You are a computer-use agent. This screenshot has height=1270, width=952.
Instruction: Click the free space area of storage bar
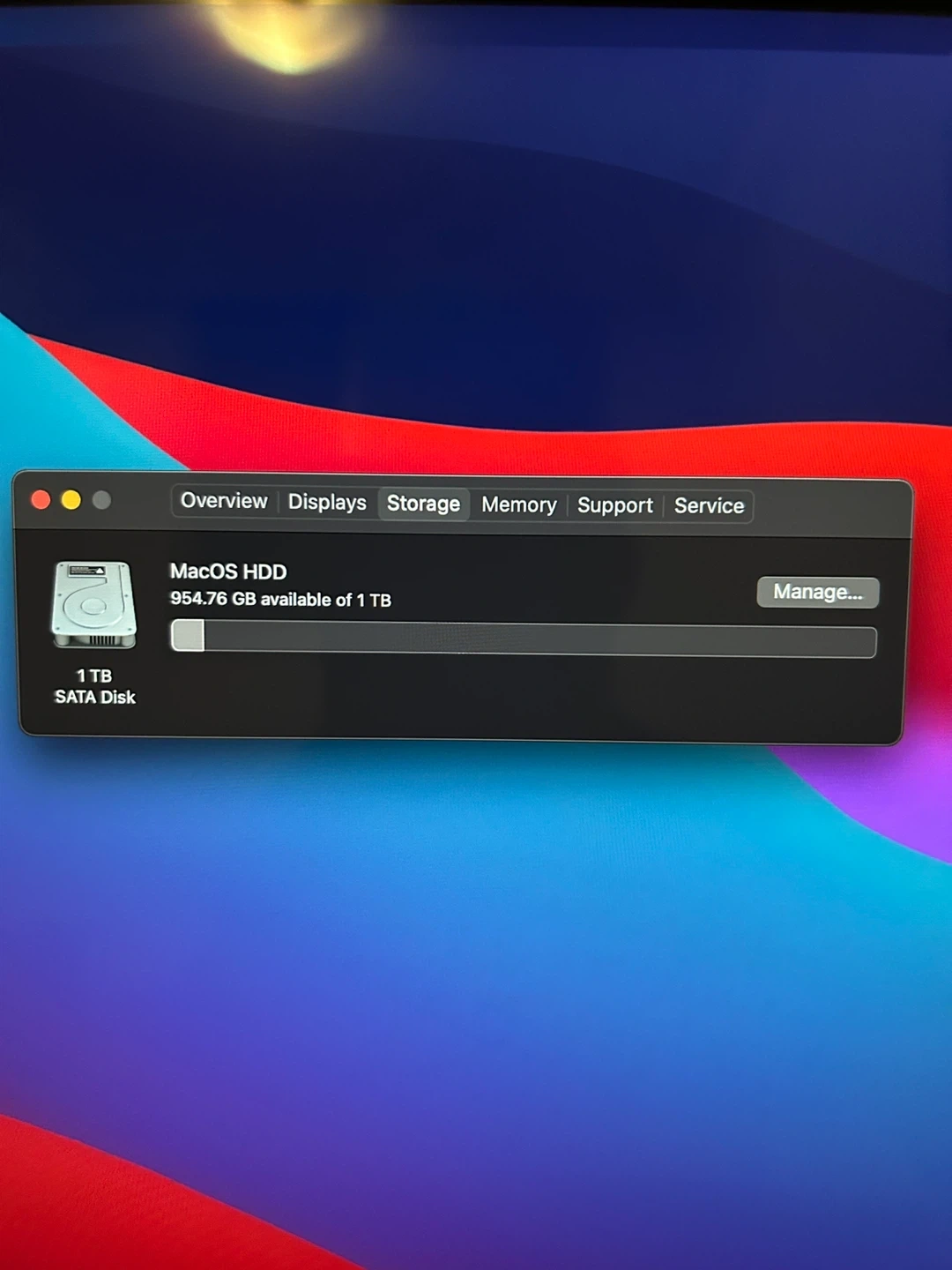(538, 640)
